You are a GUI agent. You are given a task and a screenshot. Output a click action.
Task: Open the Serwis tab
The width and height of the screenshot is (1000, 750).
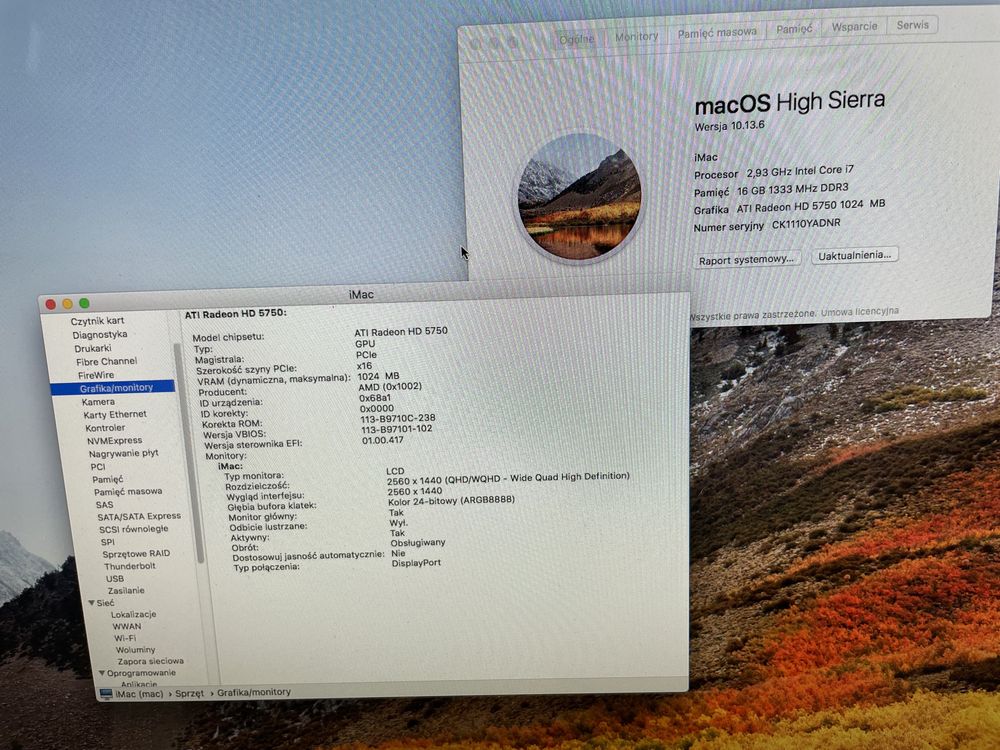point(913,25)
